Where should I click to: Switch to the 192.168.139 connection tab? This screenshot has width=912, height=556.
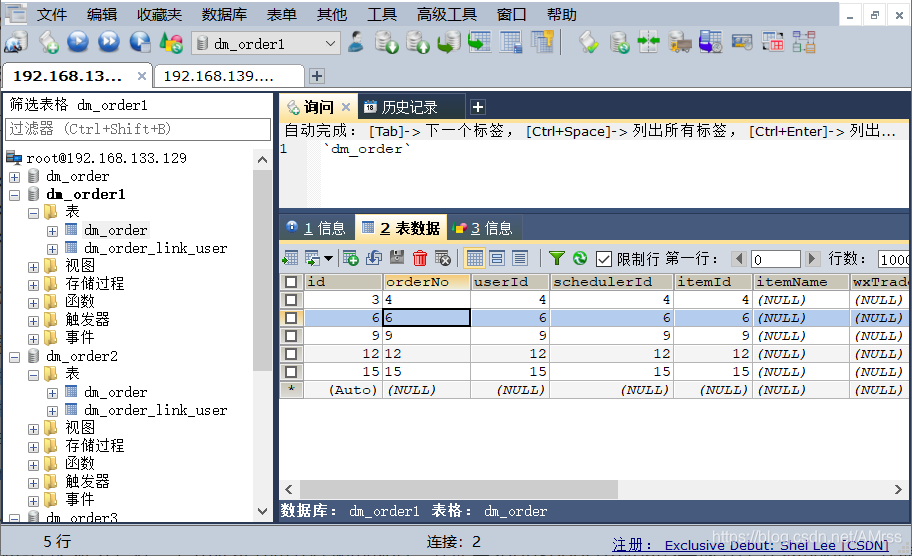click(x=229, y=76)
